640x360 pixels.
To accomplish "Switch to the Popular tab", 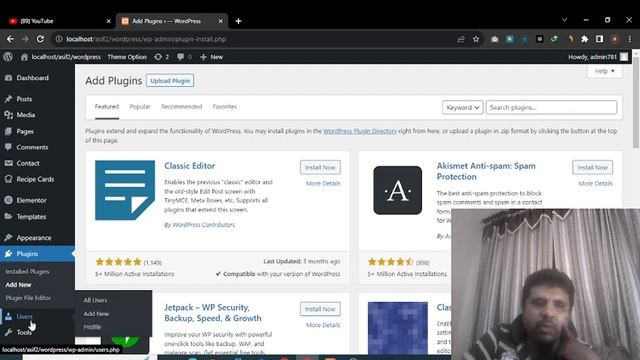I will click(x=140, y=107).
